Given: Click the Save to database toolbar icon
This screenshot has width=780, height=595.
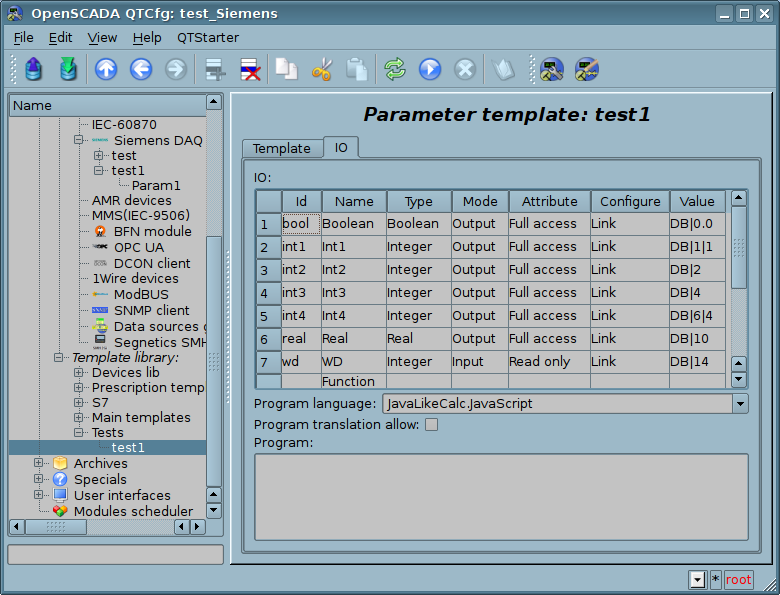Looking at the screenshot, I should pyautogui.click(x=68, y=69).
